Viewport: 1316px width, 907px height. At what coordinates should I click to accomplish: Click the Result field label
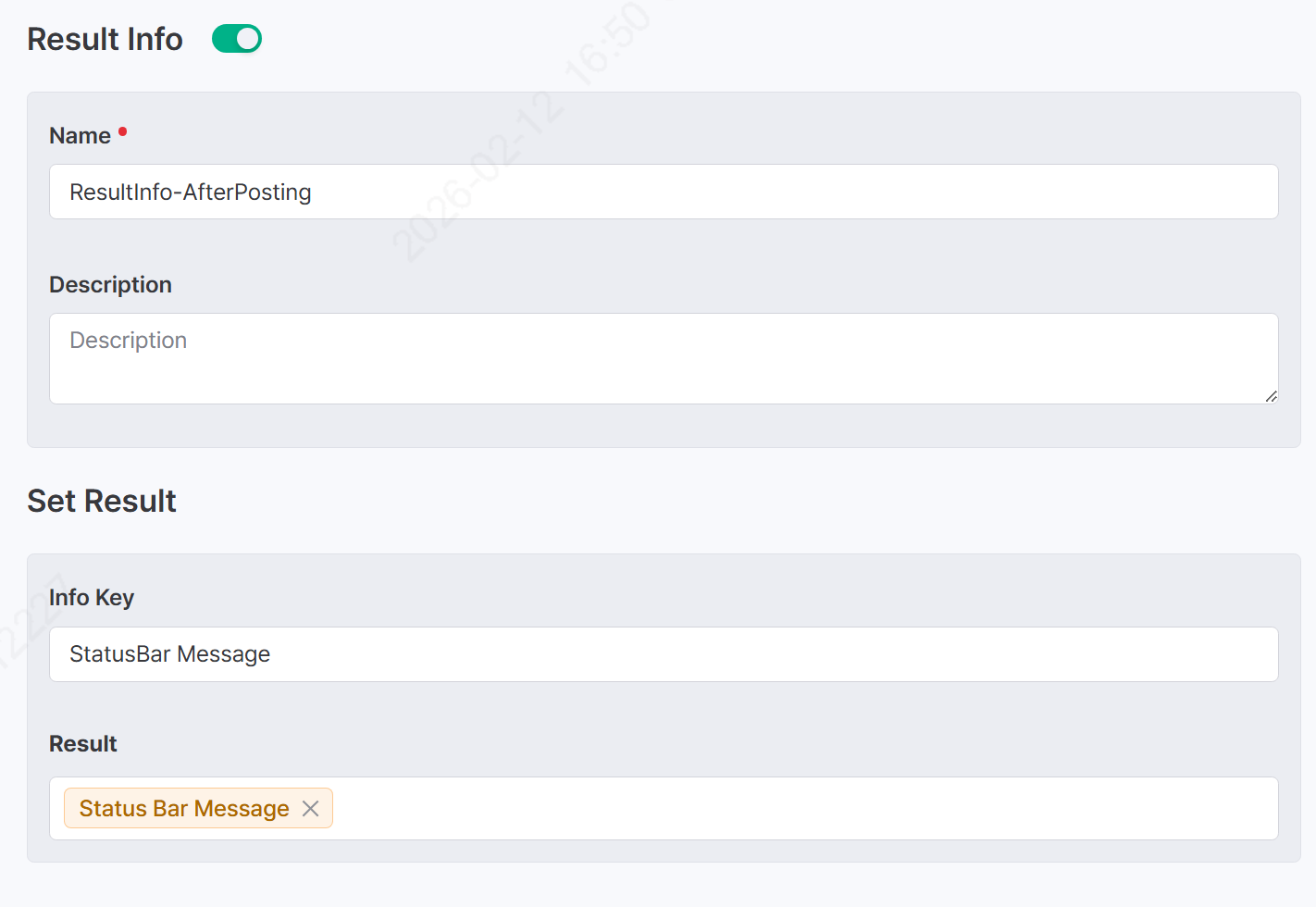(82, 744)
